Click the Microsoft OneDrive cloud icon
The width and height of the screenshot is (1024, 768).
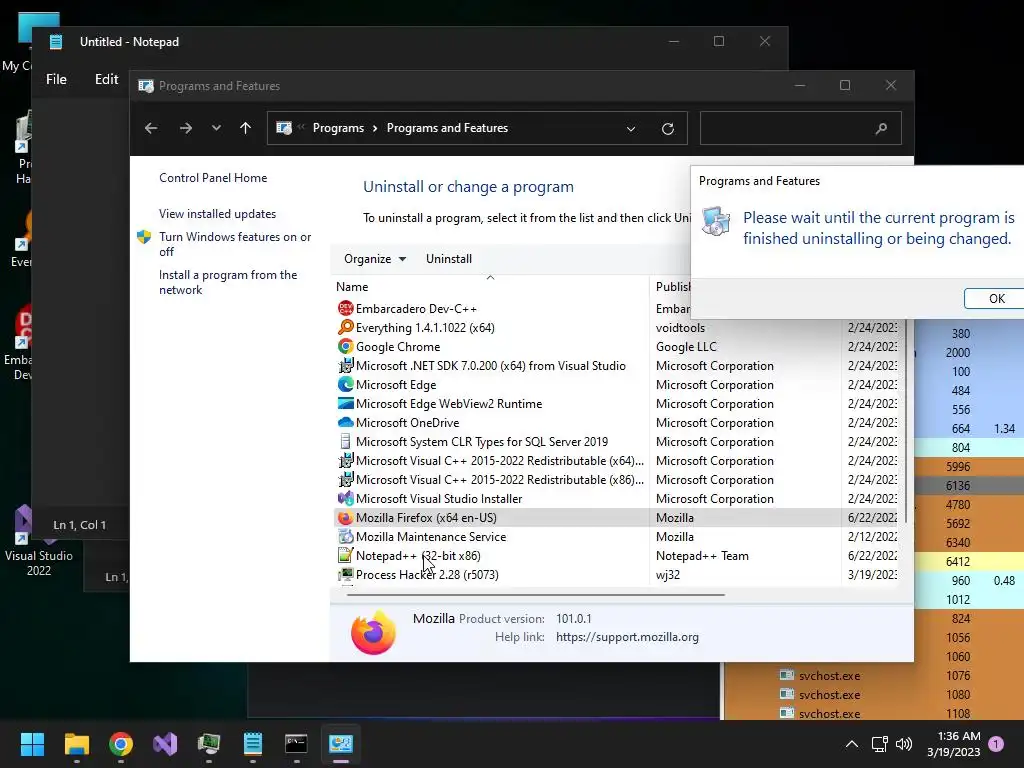(345, 422)
